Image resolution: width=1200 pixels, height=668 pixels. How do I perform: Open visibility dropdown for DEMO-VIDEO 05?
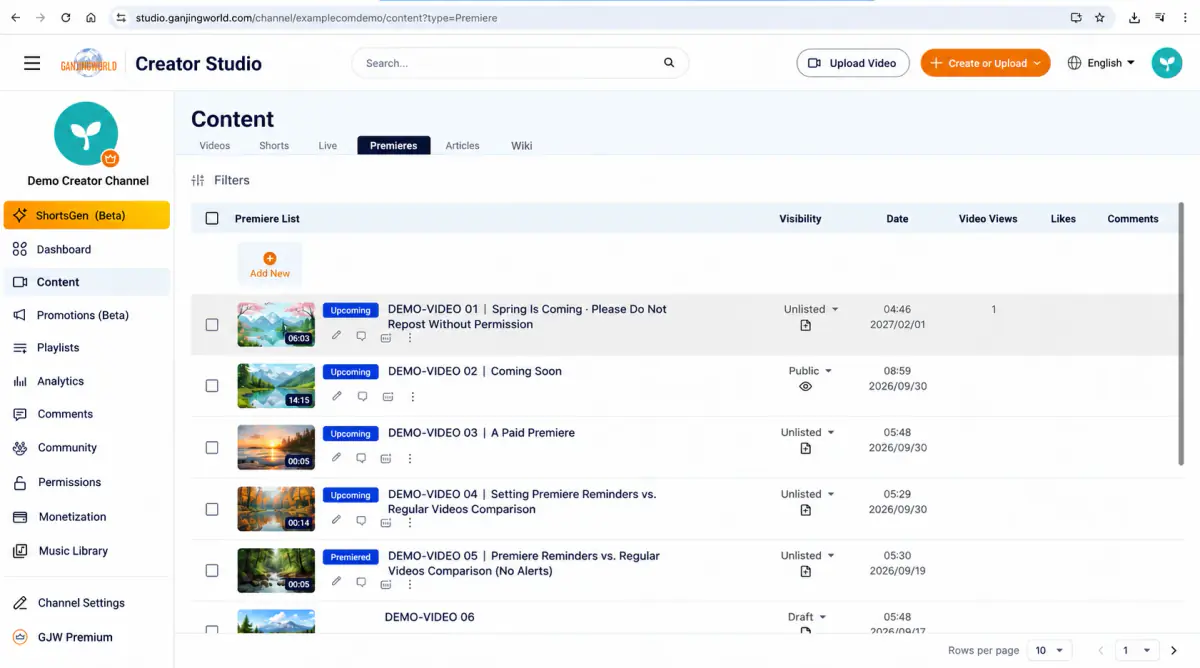point(808,555)
